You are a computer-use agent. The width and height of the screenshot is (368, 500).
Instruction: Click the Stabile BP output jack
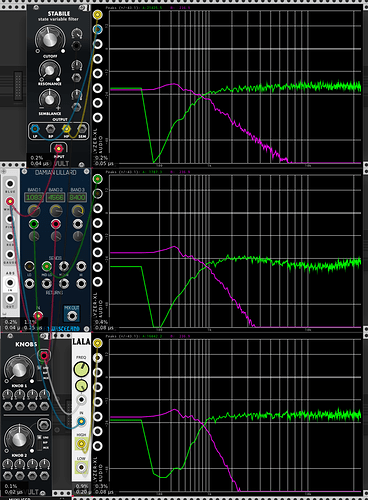[50, 129]
